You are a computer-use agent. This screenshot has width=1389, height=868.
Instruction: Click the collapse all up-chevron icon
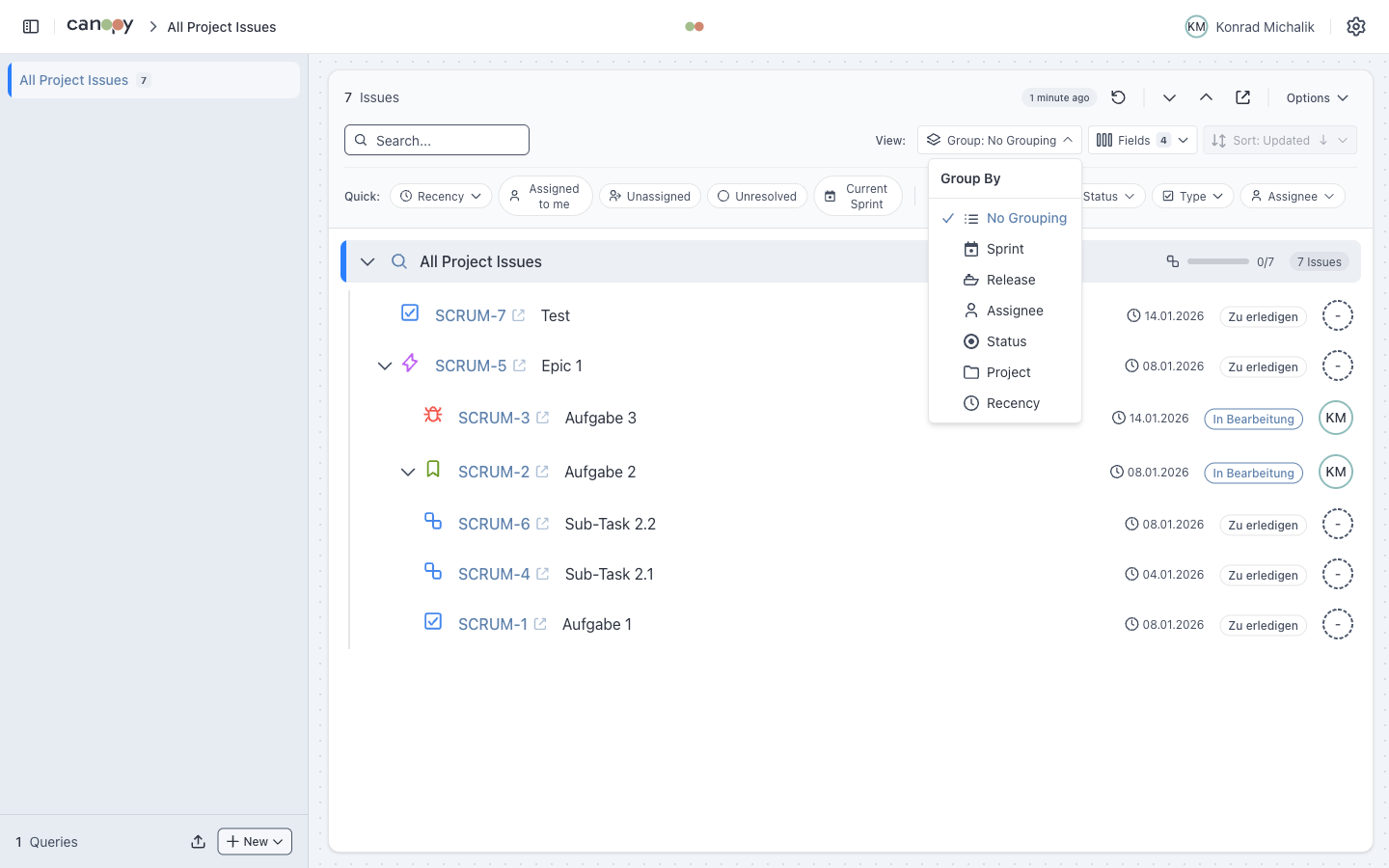1206,97
